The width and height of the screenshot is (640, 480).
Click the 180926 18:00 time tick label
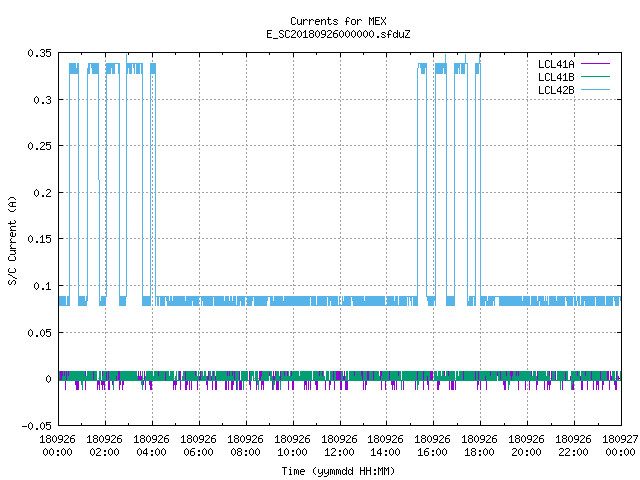479,446
